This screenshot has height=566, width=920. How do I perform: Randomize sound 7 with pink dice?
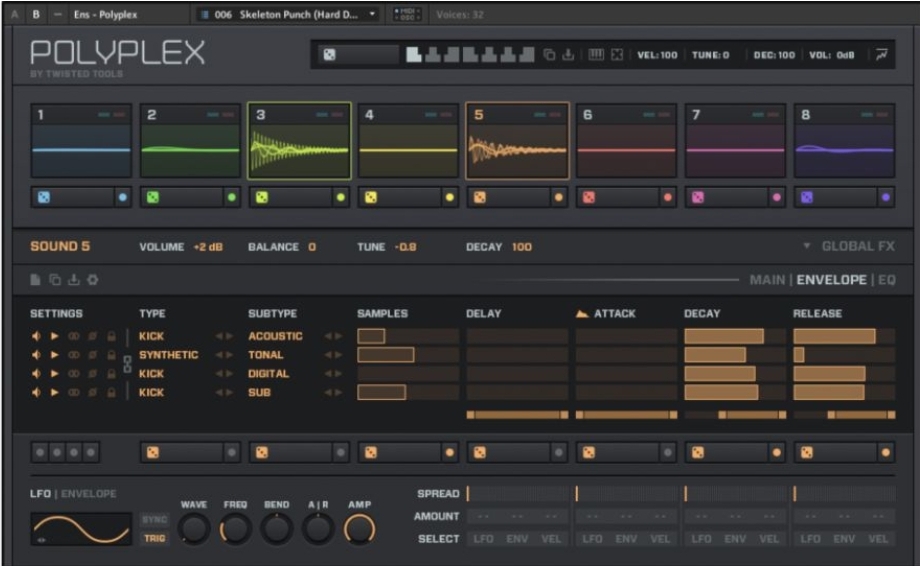click(x=698, y=198)
